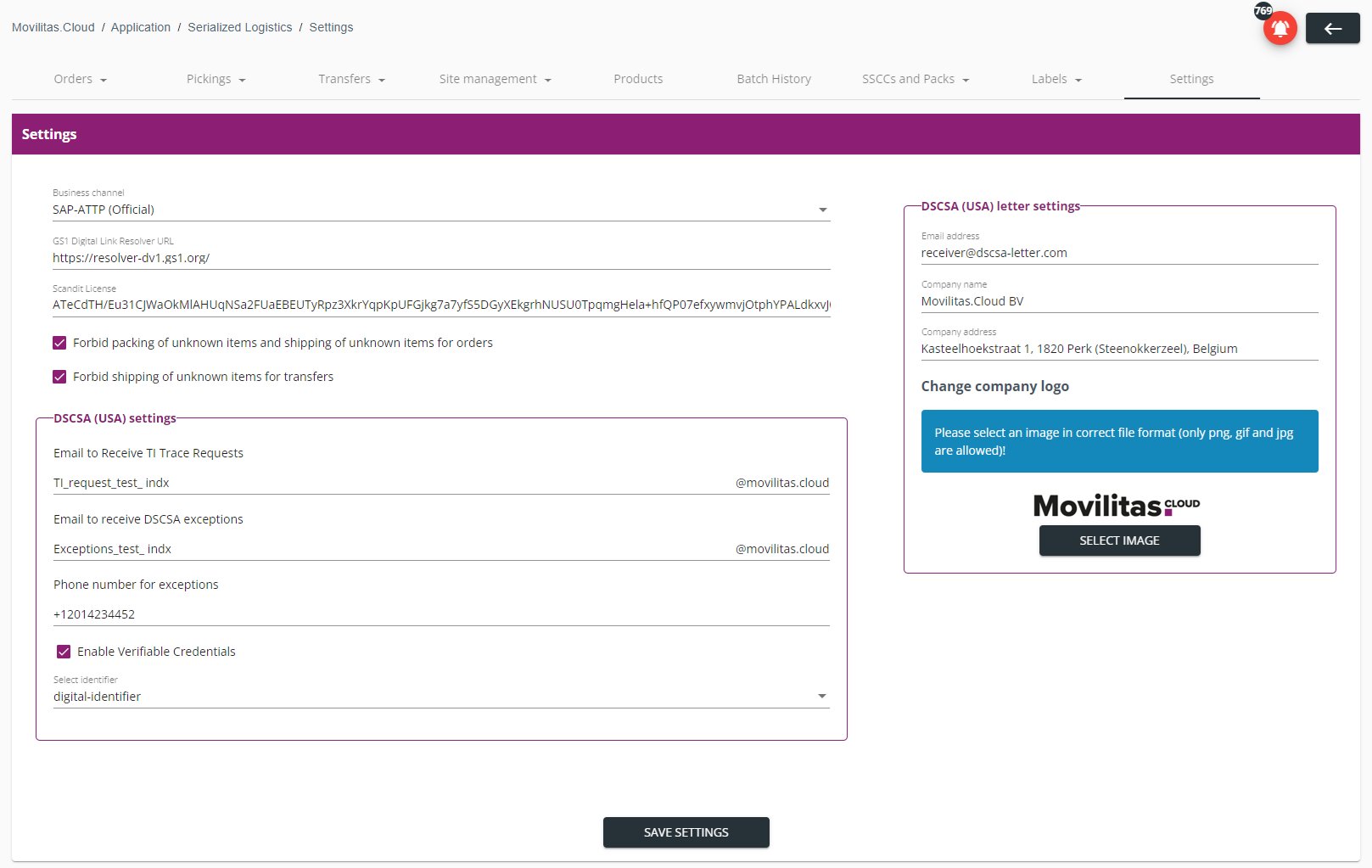
Task: Open the Business channel dropdown
Action: click(x=441, y=210)
